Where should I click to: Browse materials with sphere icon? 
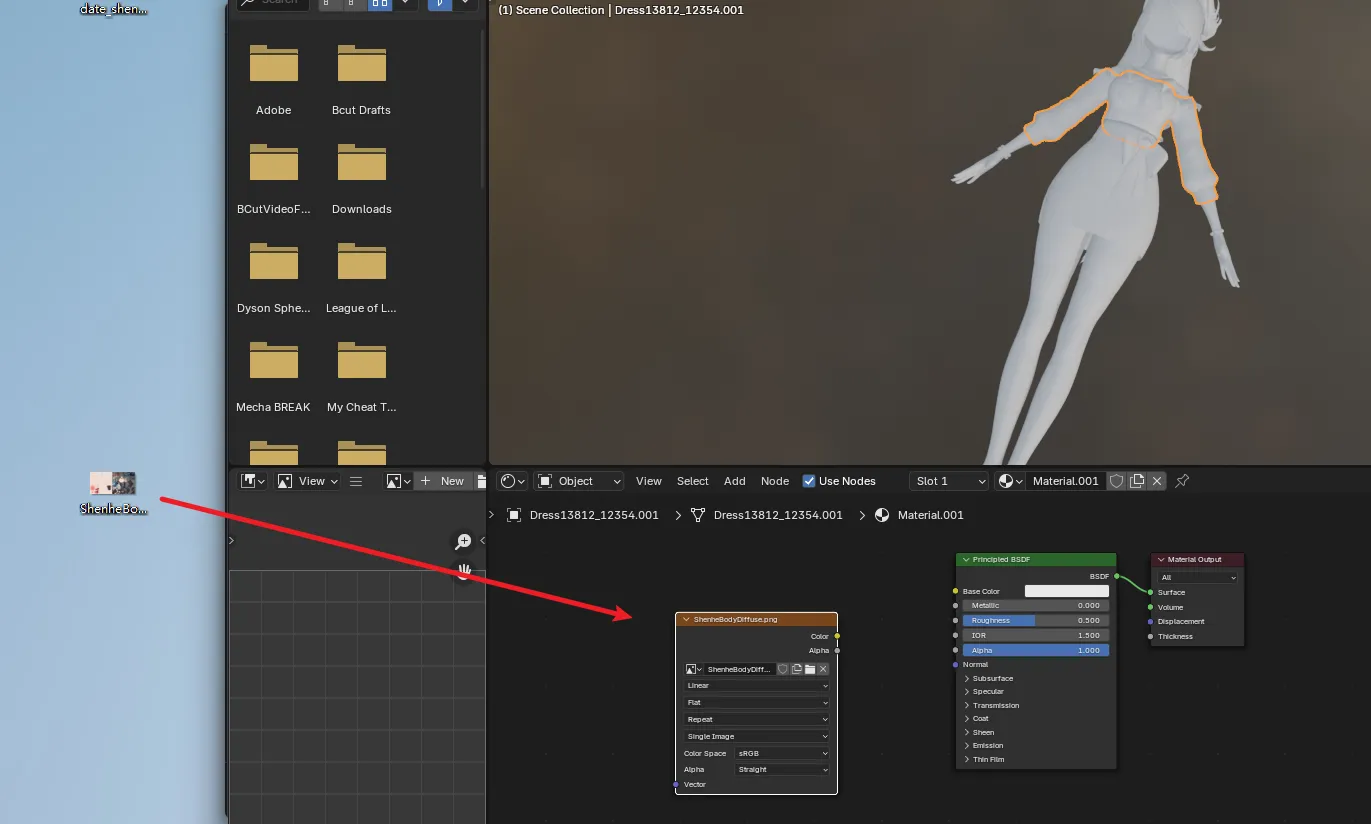(x=1010, y=481)
